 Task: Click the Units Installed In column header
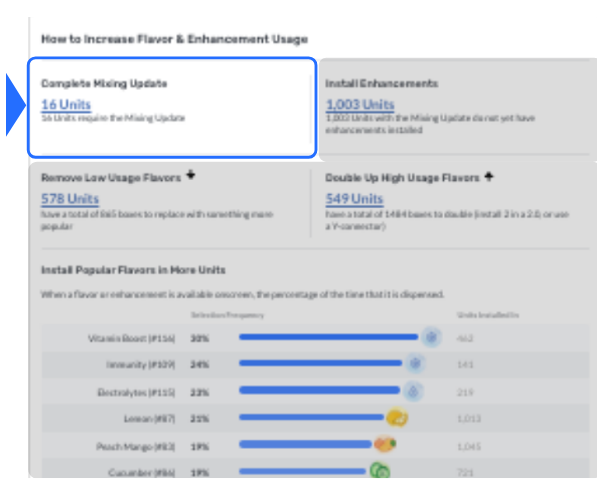(488, 315)
